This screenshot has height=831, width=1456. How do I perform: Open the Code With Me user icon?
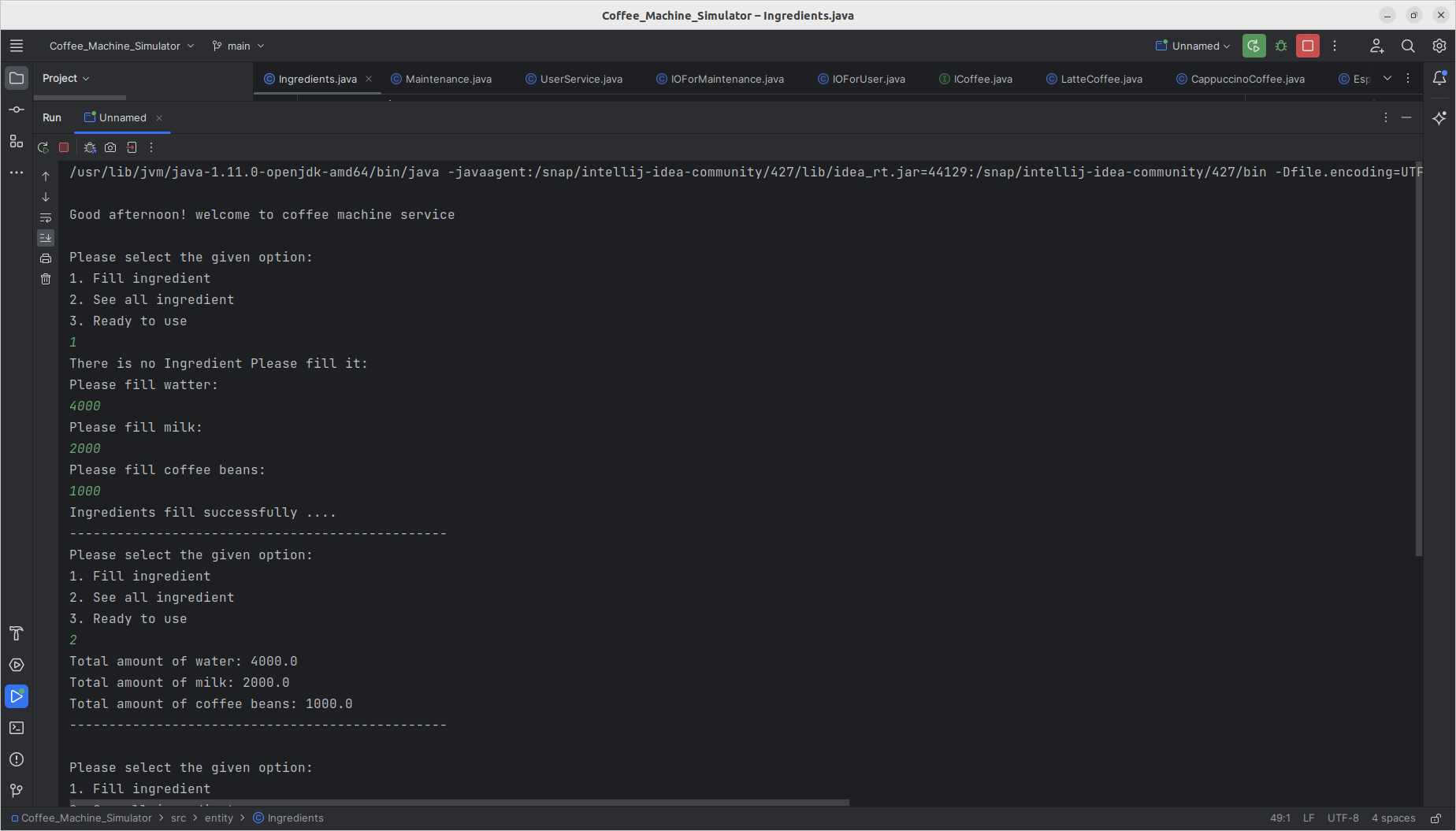pyautogui.click(x=1376, y=46)
